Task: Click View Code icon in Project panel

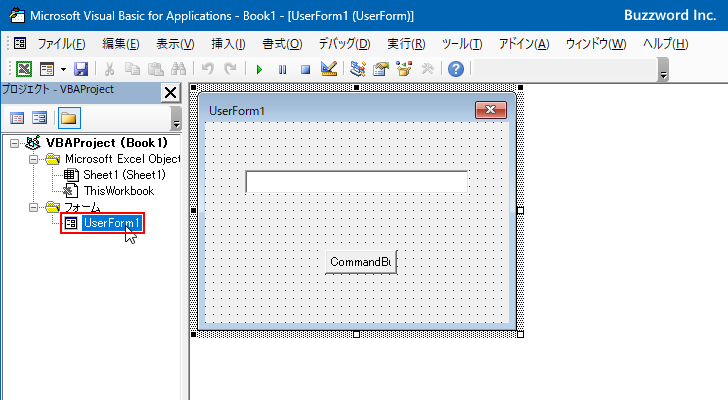Action: [17, 118]
